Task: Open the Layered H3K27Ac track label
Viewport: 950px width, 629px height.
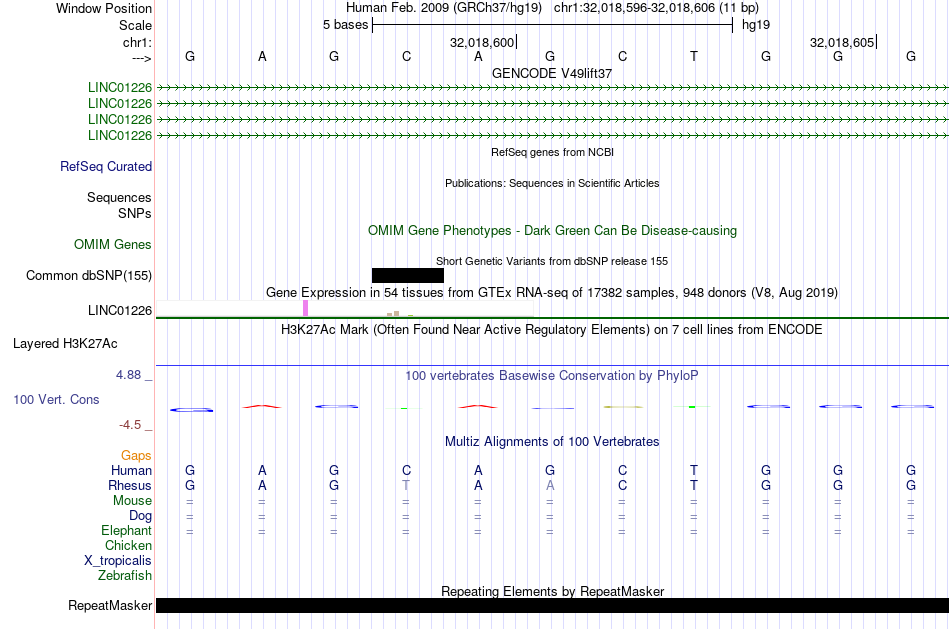Action: pyautogui.click(x=65, y=344)
